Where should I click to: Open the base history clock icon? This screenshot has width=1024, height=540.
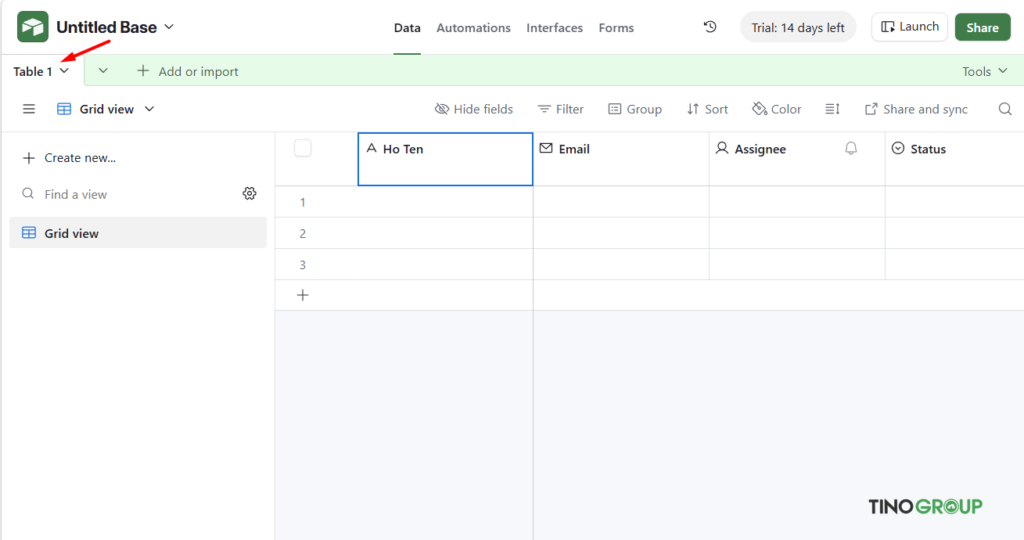710,27
